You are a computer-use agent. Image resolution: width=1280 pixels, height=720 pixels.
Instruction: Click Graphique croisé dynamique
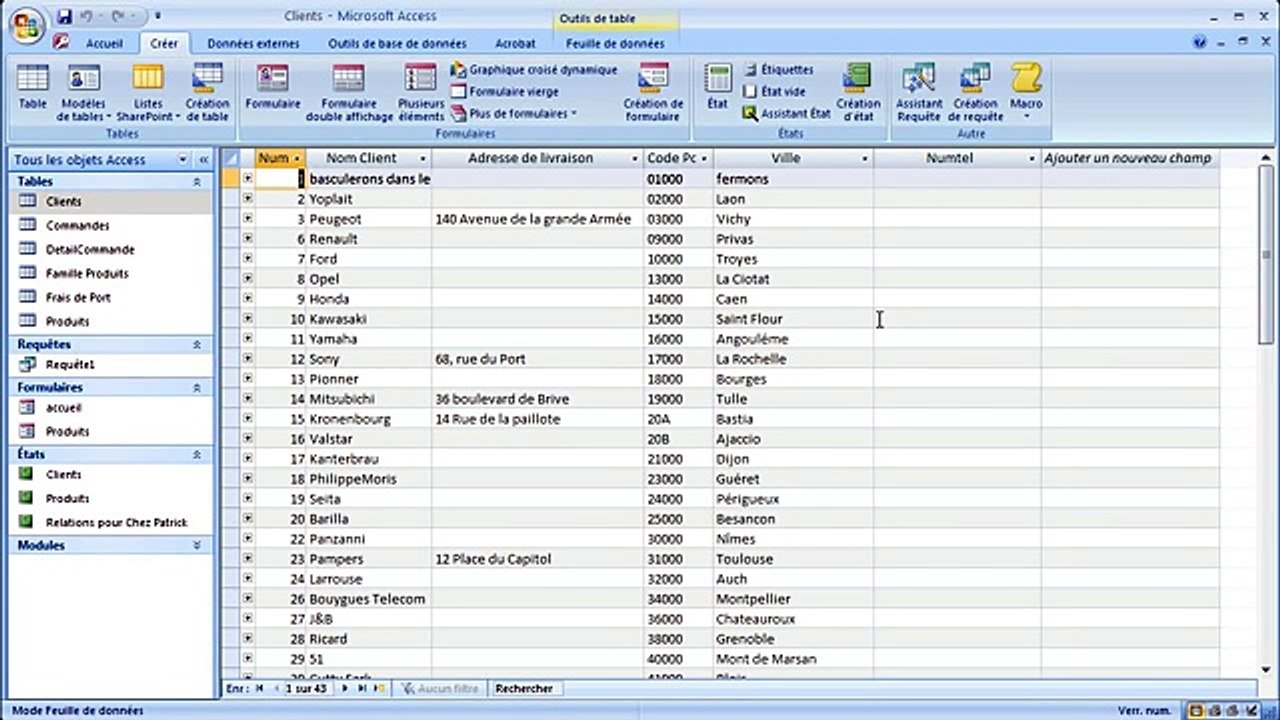click(x=534, y=70)
